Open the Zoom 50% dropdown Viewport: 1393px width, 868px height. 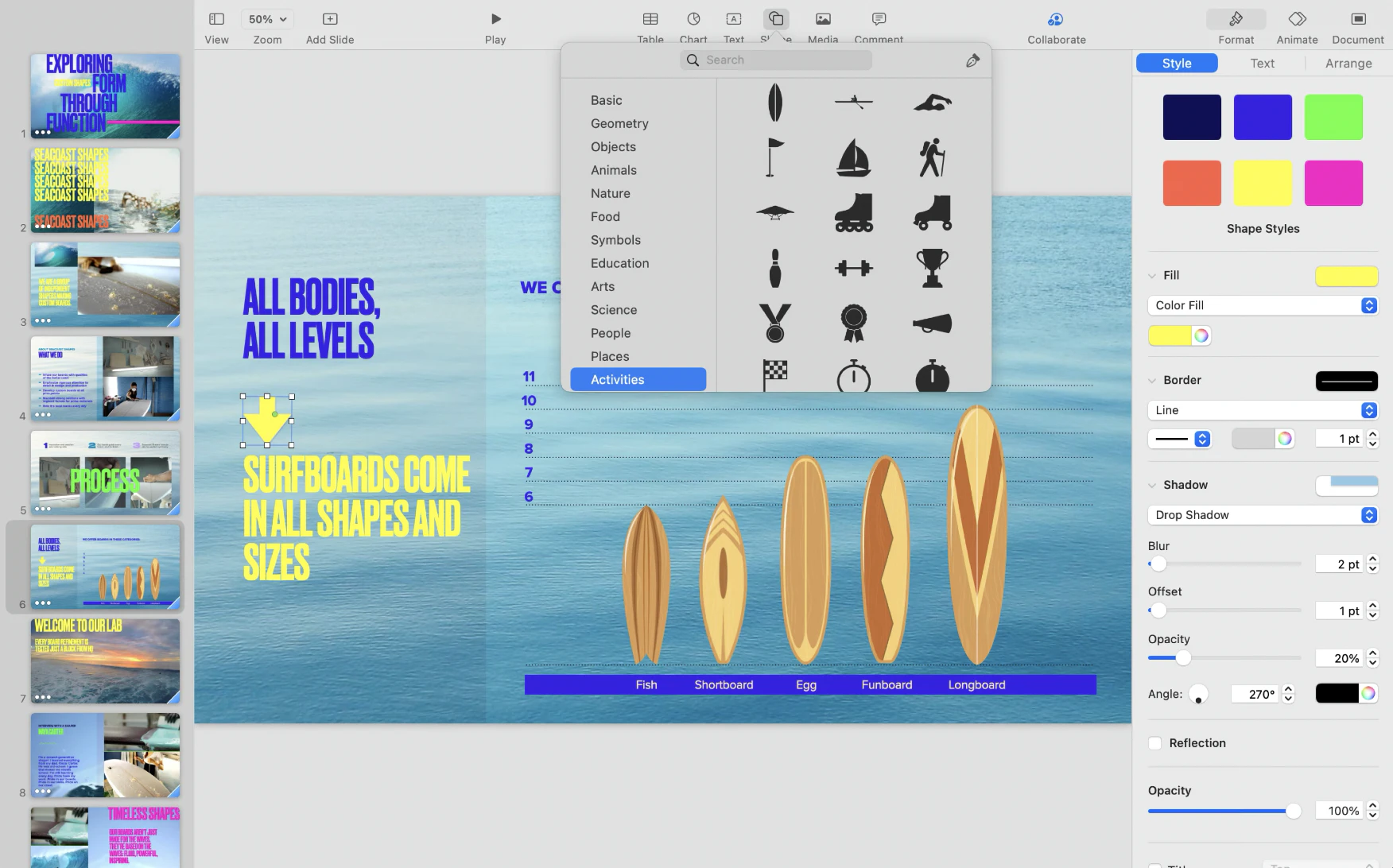tap(267, 19)
